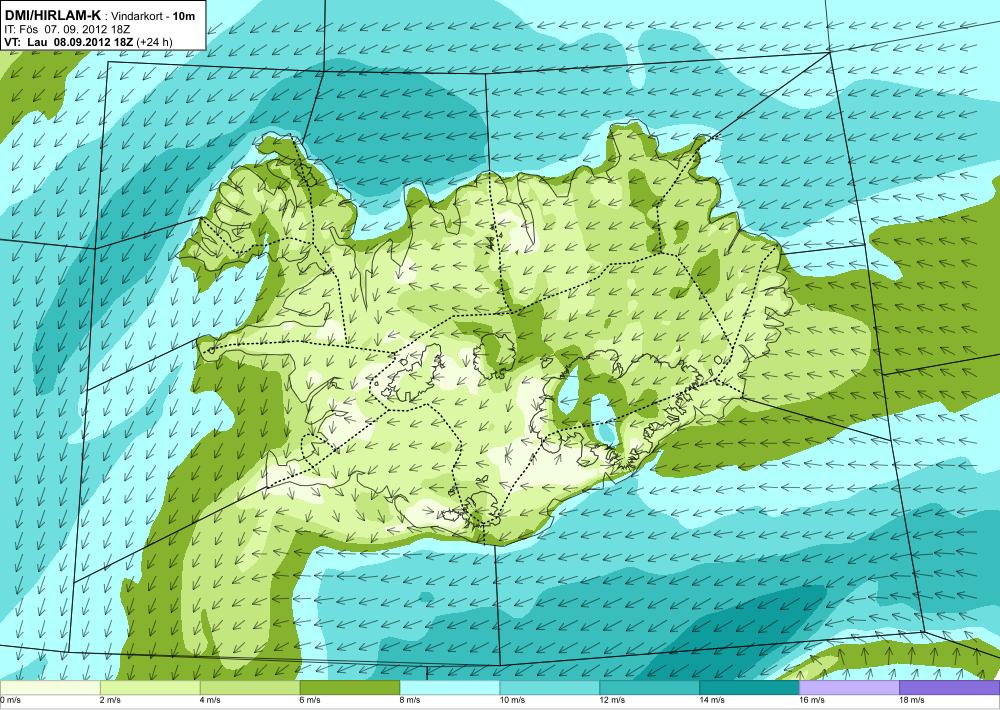Click the '2 m/s' legend label
The image size is (1000, 710).
point(111,700)
